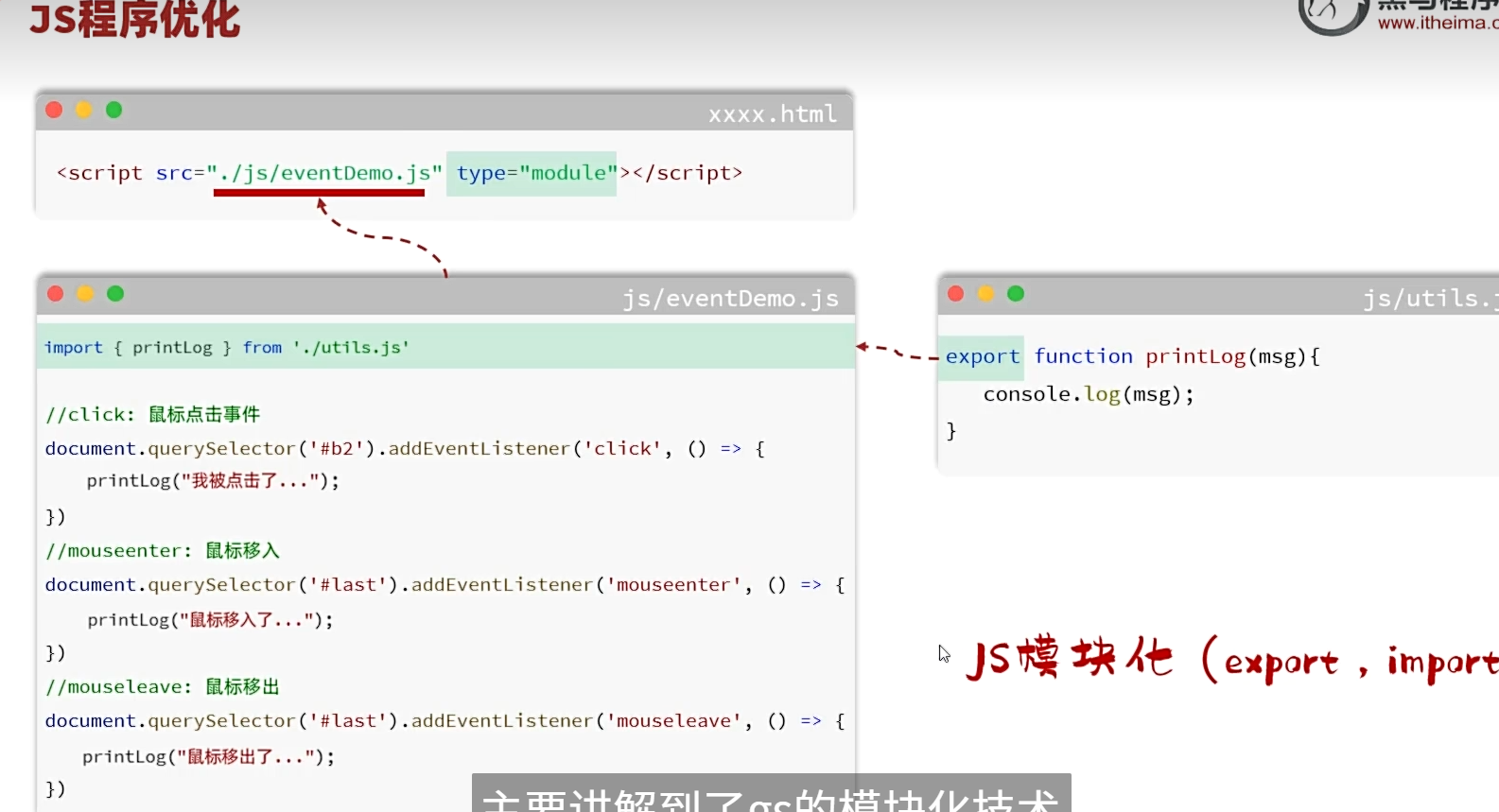Screen dimensions: 1499x812
Task: Click red close dot of xxxx.html window
Action: pos(54,110)
